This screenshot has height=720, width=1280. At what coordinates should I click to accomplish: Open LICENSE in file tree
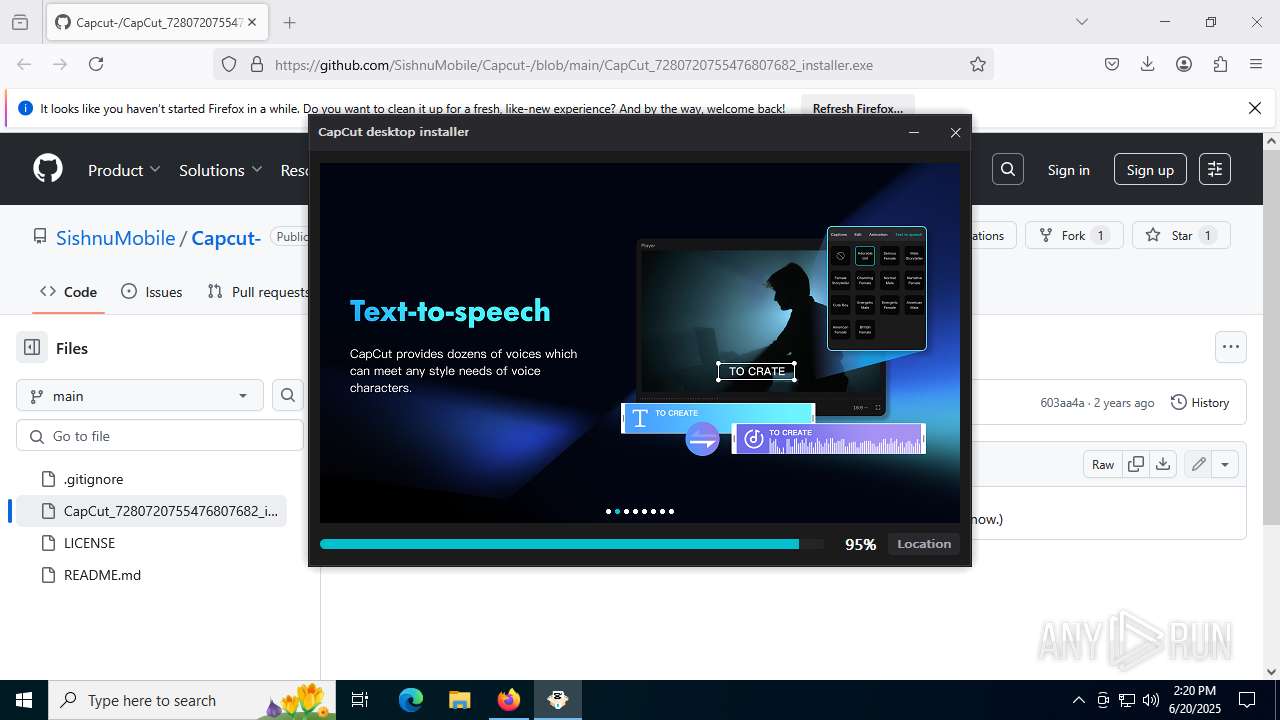(89, 543)
